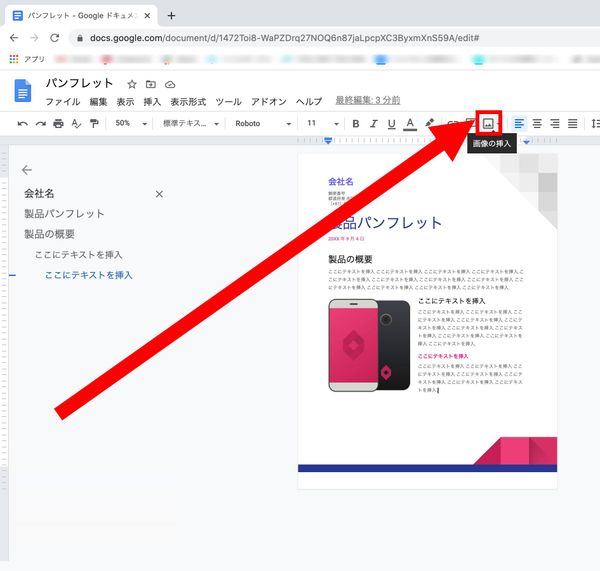
Task: Click the address bar URL
Action: click(284, 38)
